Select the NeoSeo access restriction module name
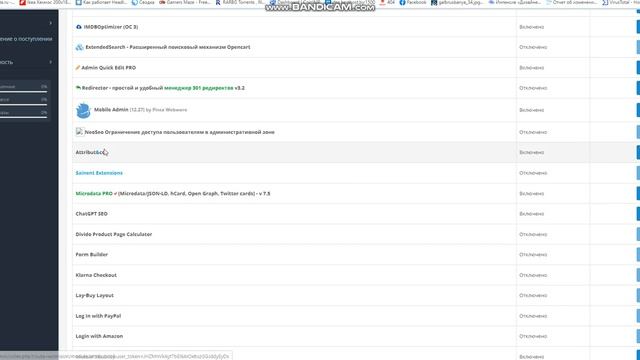Screen dimensions: 640x360 180,132
